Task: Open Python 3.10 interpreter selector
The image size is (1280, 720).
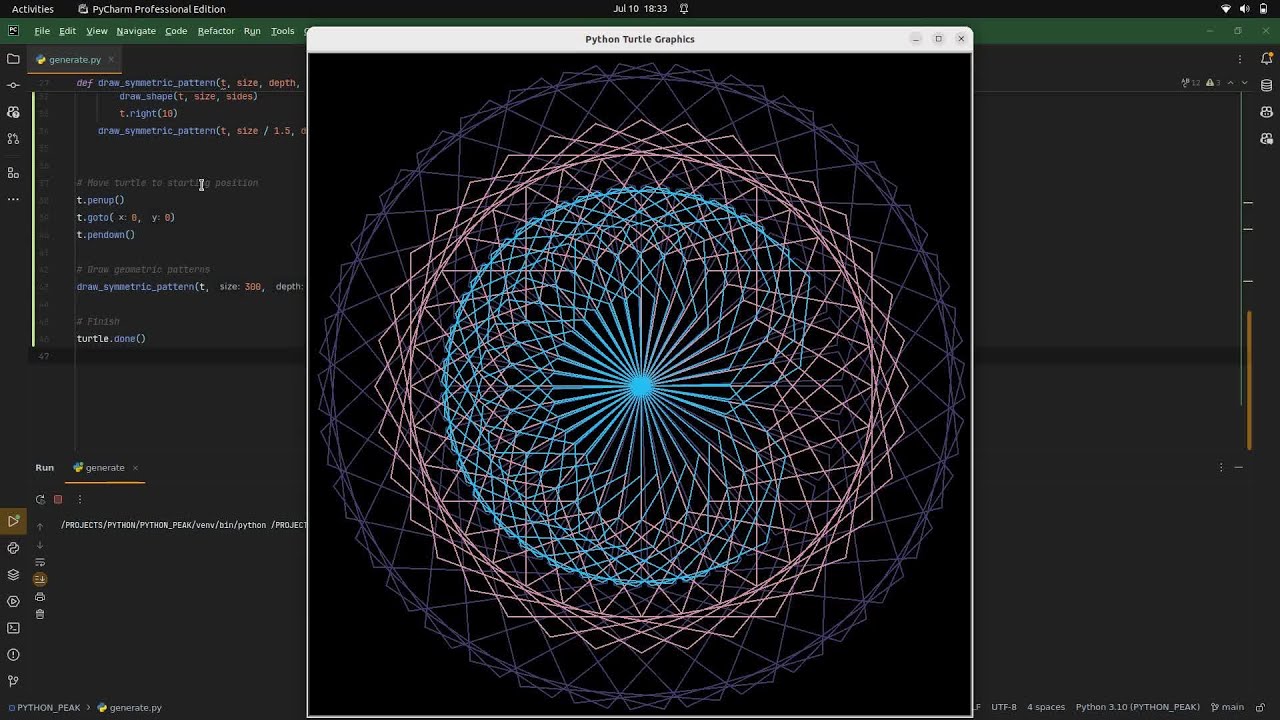Action: pos(1137,707)
